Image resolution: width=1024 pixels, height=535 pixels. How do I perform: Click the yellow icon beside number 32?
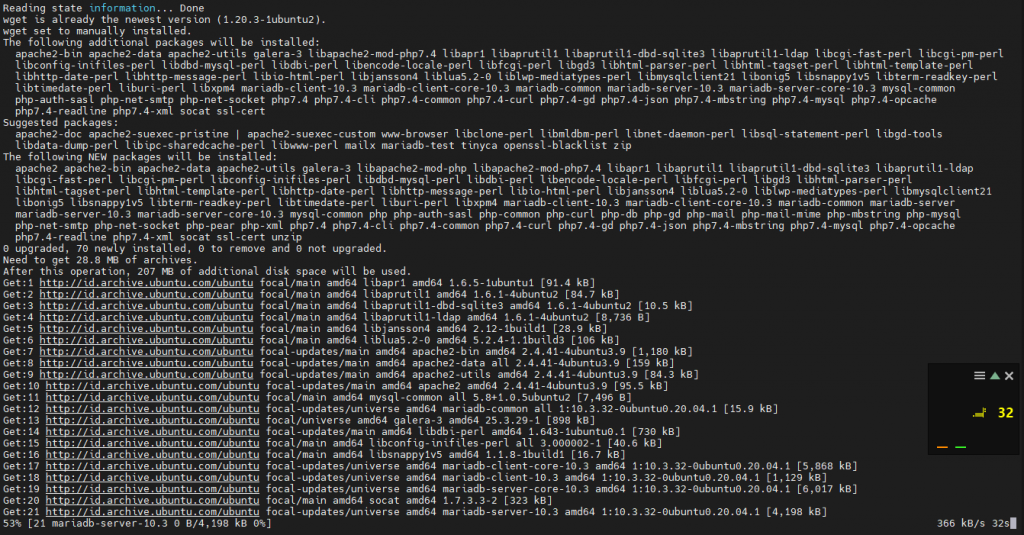tap(980, 412)
